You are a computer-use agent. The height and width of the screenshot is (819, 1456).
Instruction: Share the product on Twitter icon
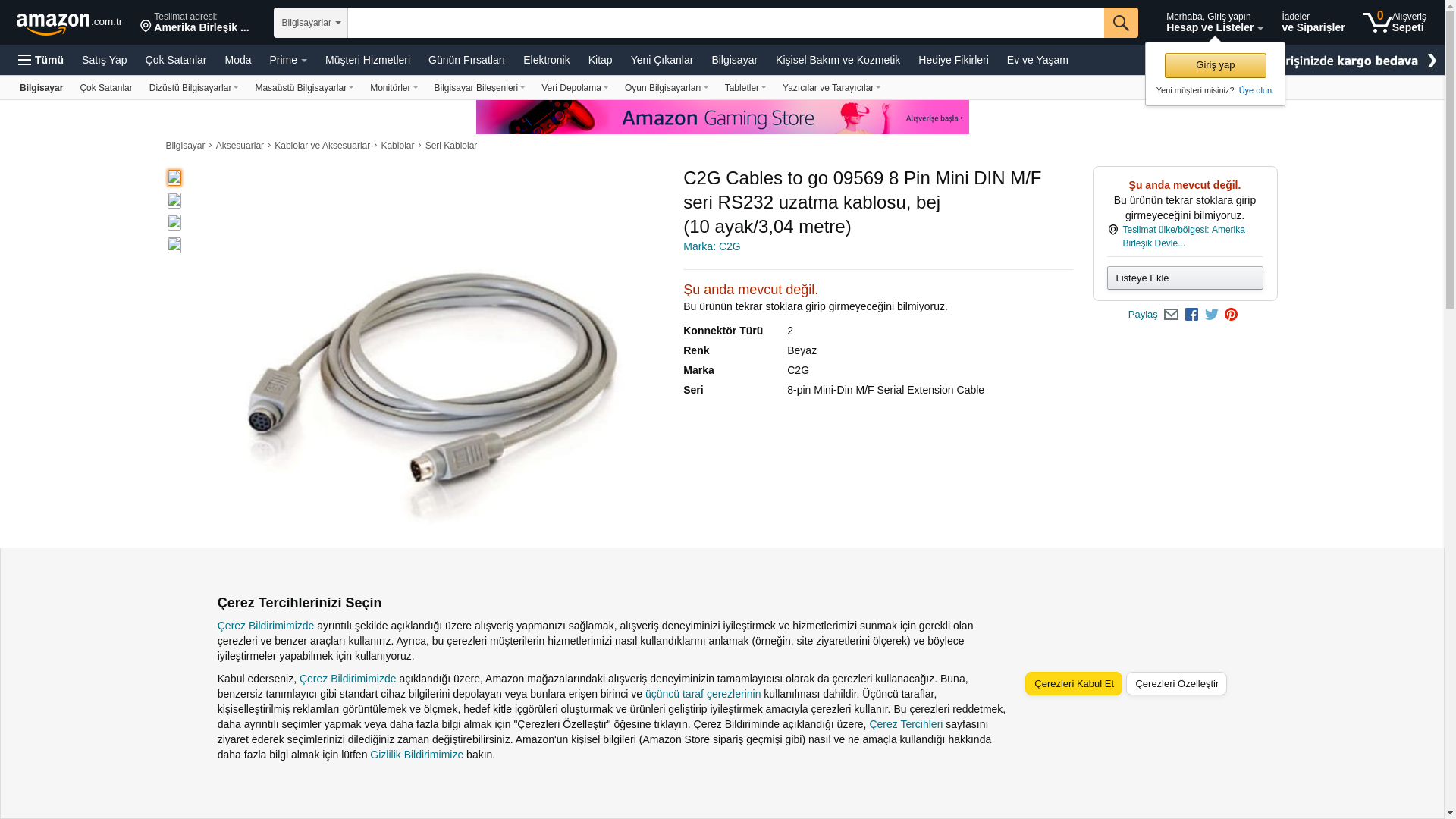[1212, 315]
